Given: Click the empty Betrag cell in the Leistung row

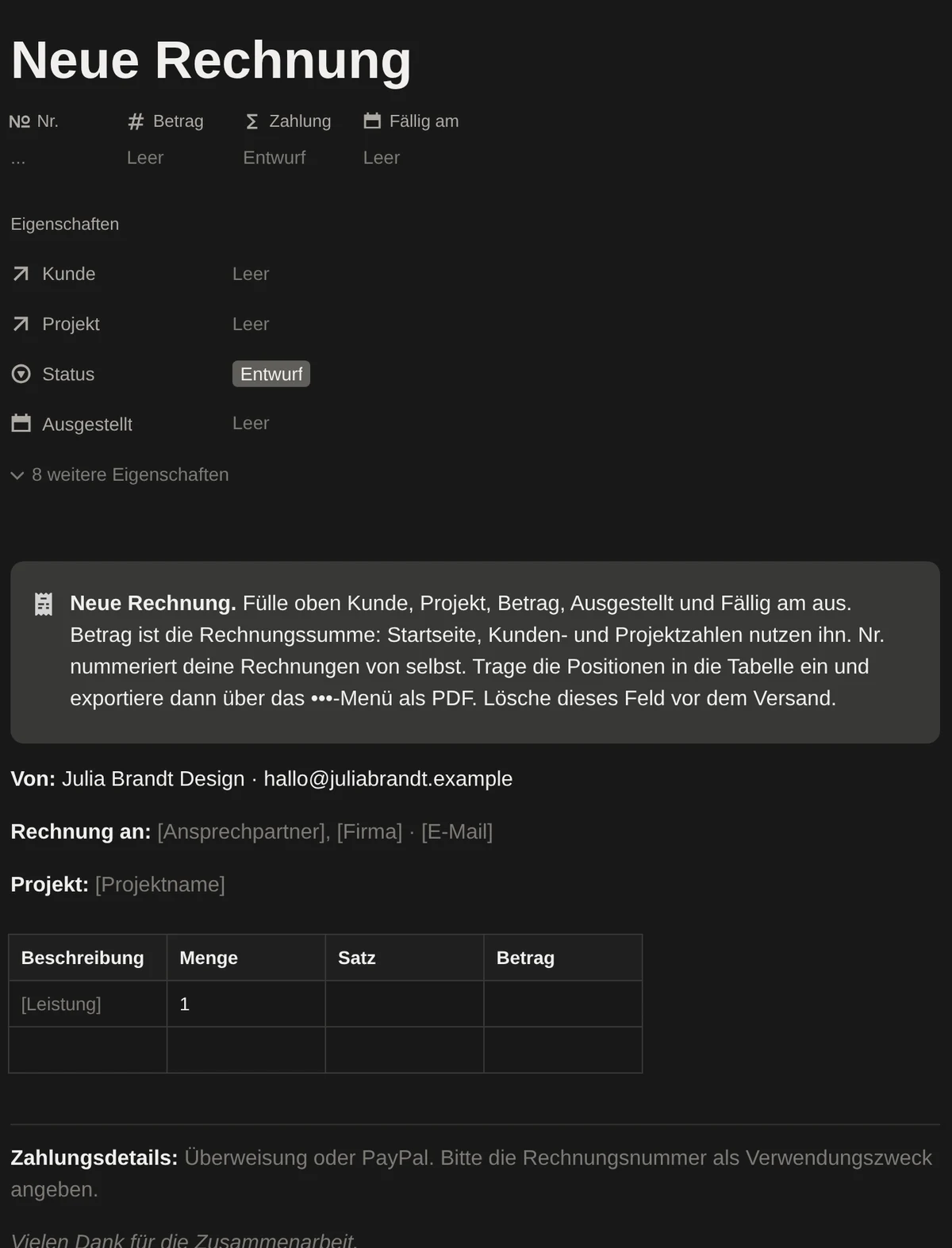Looking at the screenshot, I should coord(563,1004).
